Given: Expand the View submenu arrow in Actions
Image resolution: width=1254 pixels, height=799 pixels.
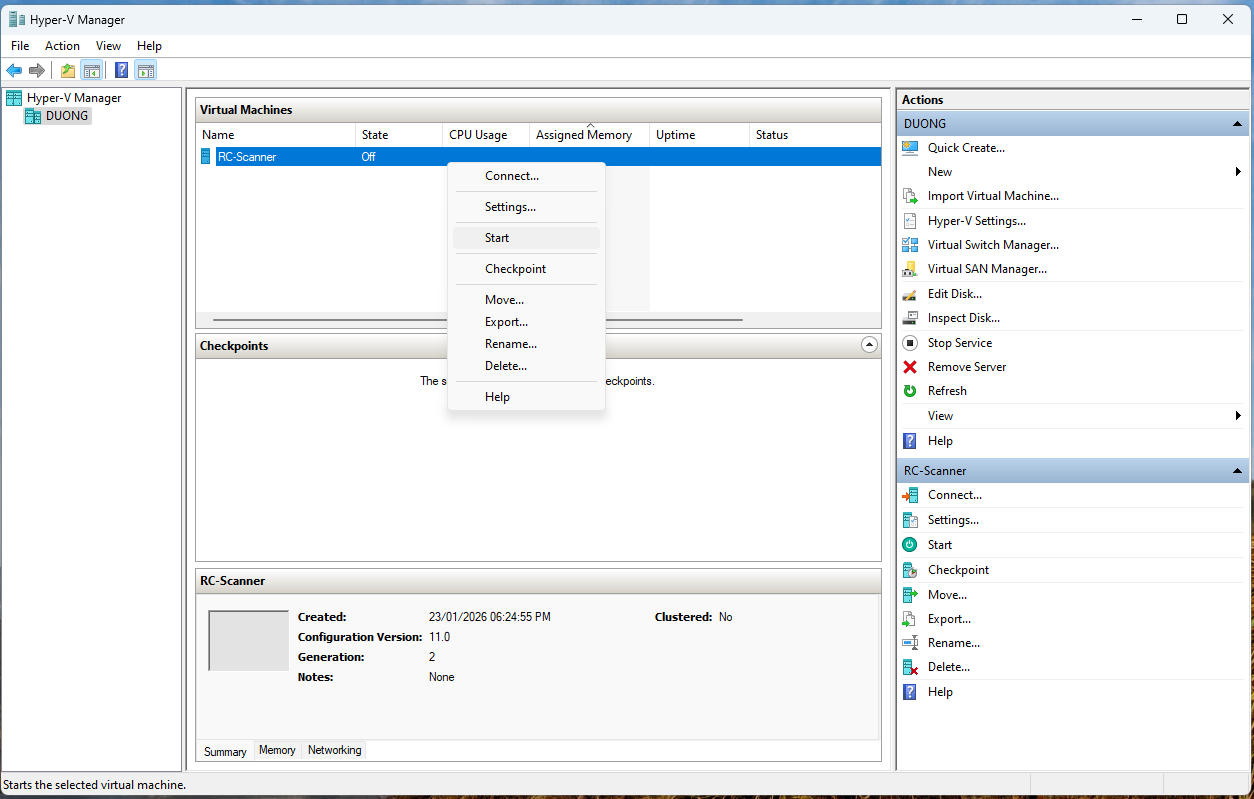Looking at the screenshot, I should pos(1239,416).
